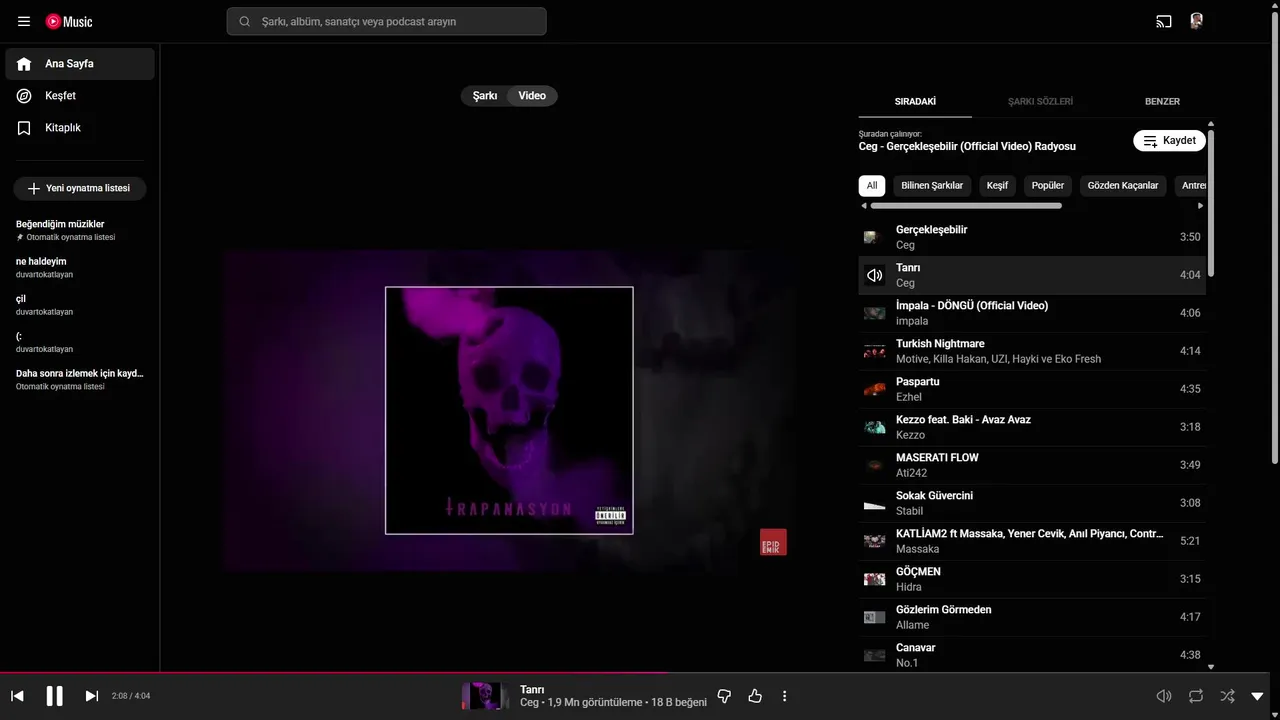
Task: Skip to previous track
Action: tap(17, 696)
